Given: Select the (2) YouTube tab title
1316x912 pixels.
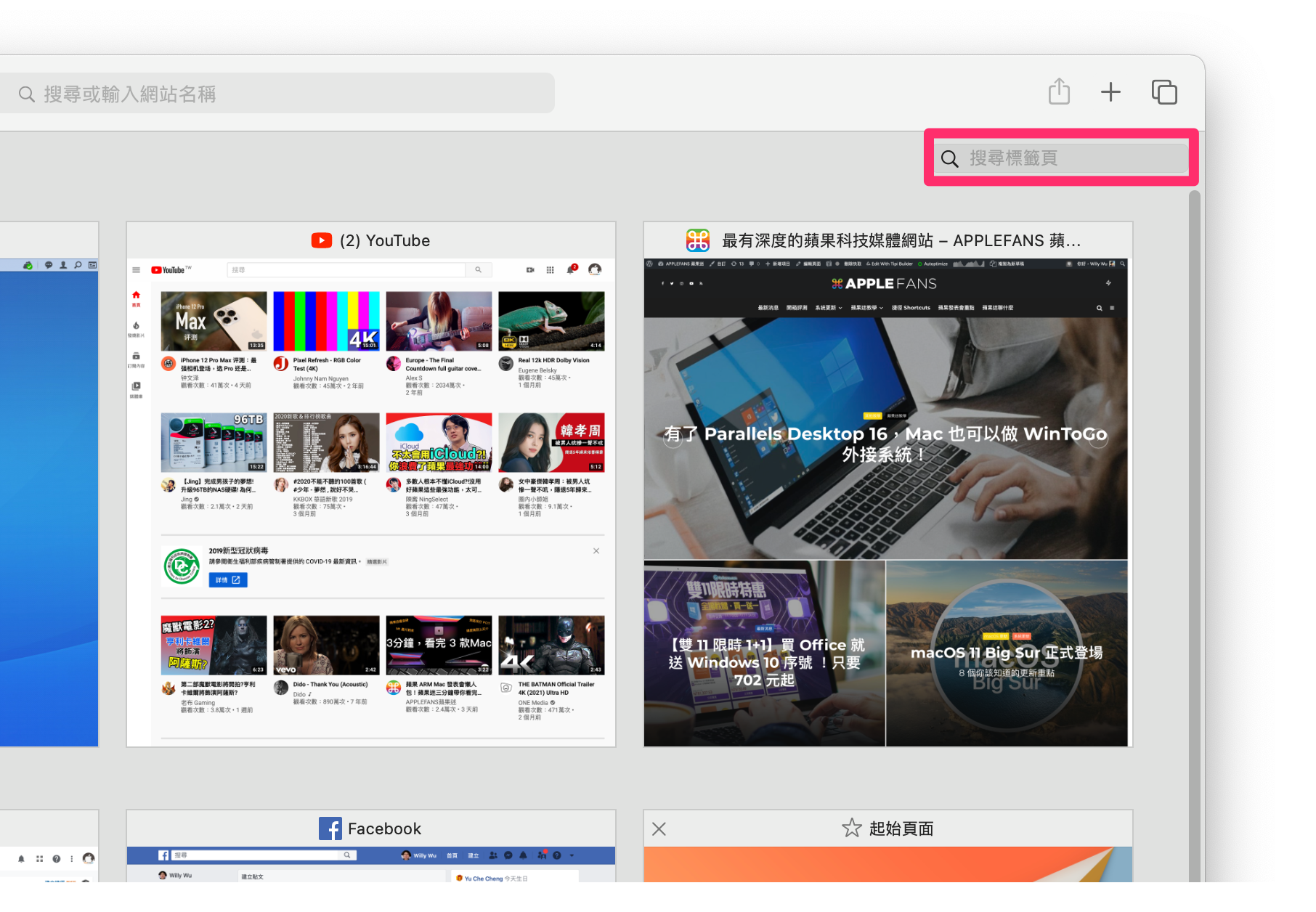Looking at the screenshot, I should click(x=385, y=240).
